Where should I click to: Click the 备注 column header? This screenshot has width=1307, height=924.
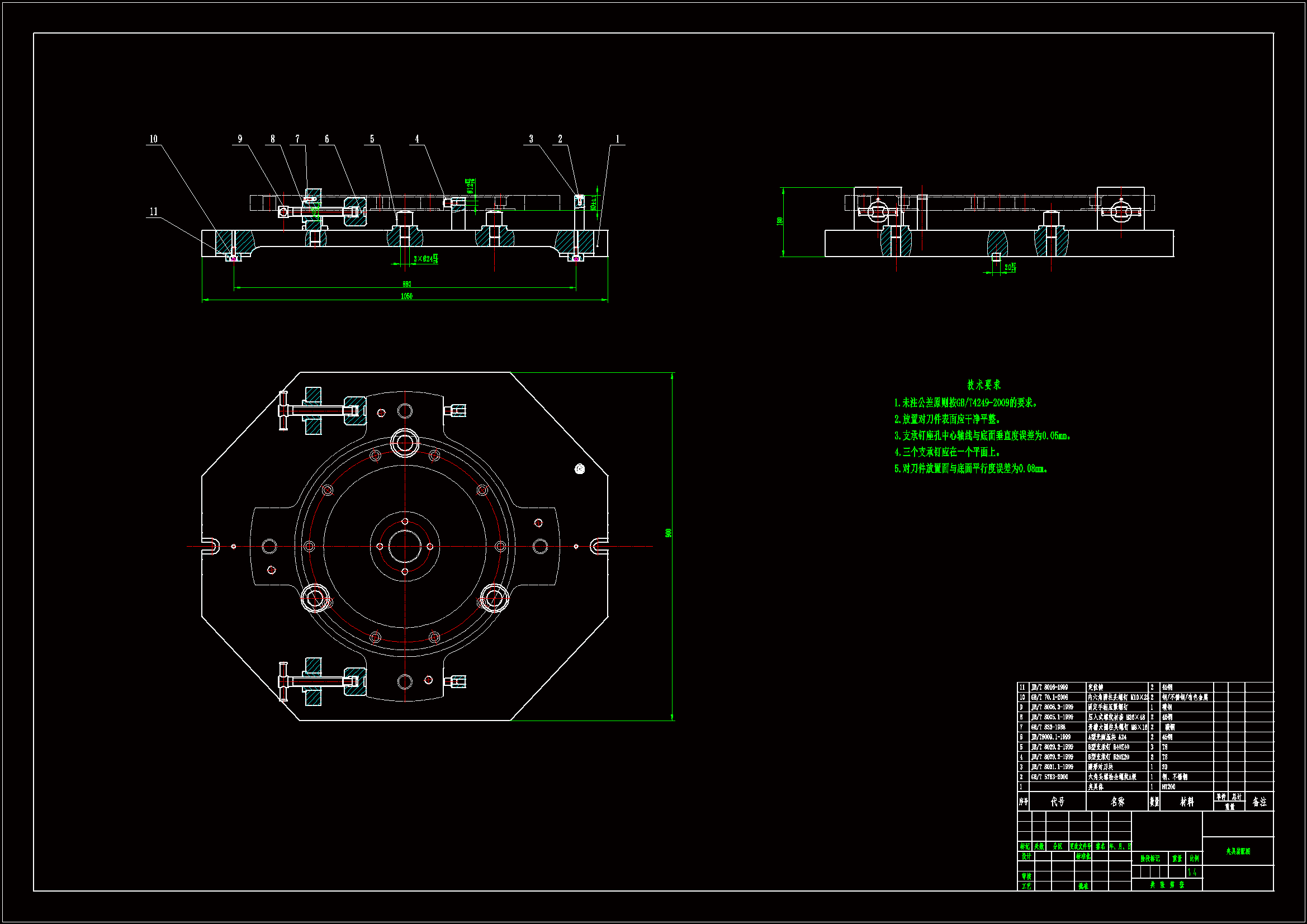click(x=1259, y=802)
